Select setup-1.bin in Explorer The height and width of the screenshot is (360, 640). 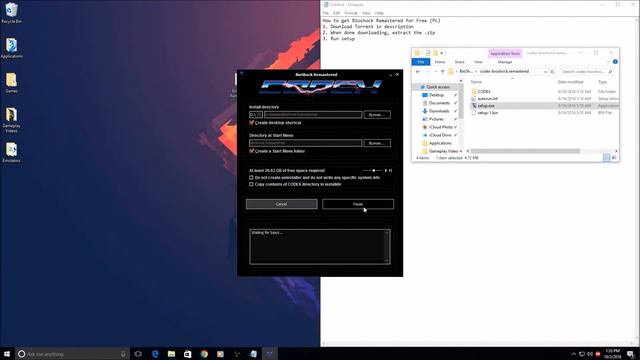[487, 113]
